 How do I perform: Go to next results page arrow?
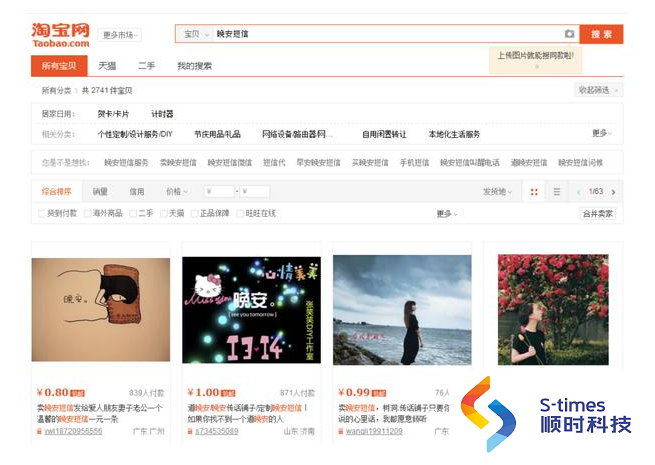click(x=613, y=192)
